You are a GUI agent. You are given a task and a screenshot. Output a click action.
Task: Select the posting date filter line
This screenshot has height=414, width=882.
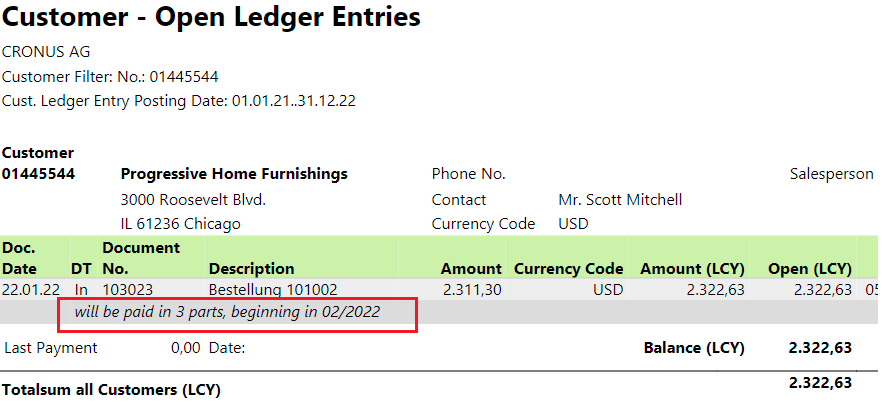tap(179, 101)
